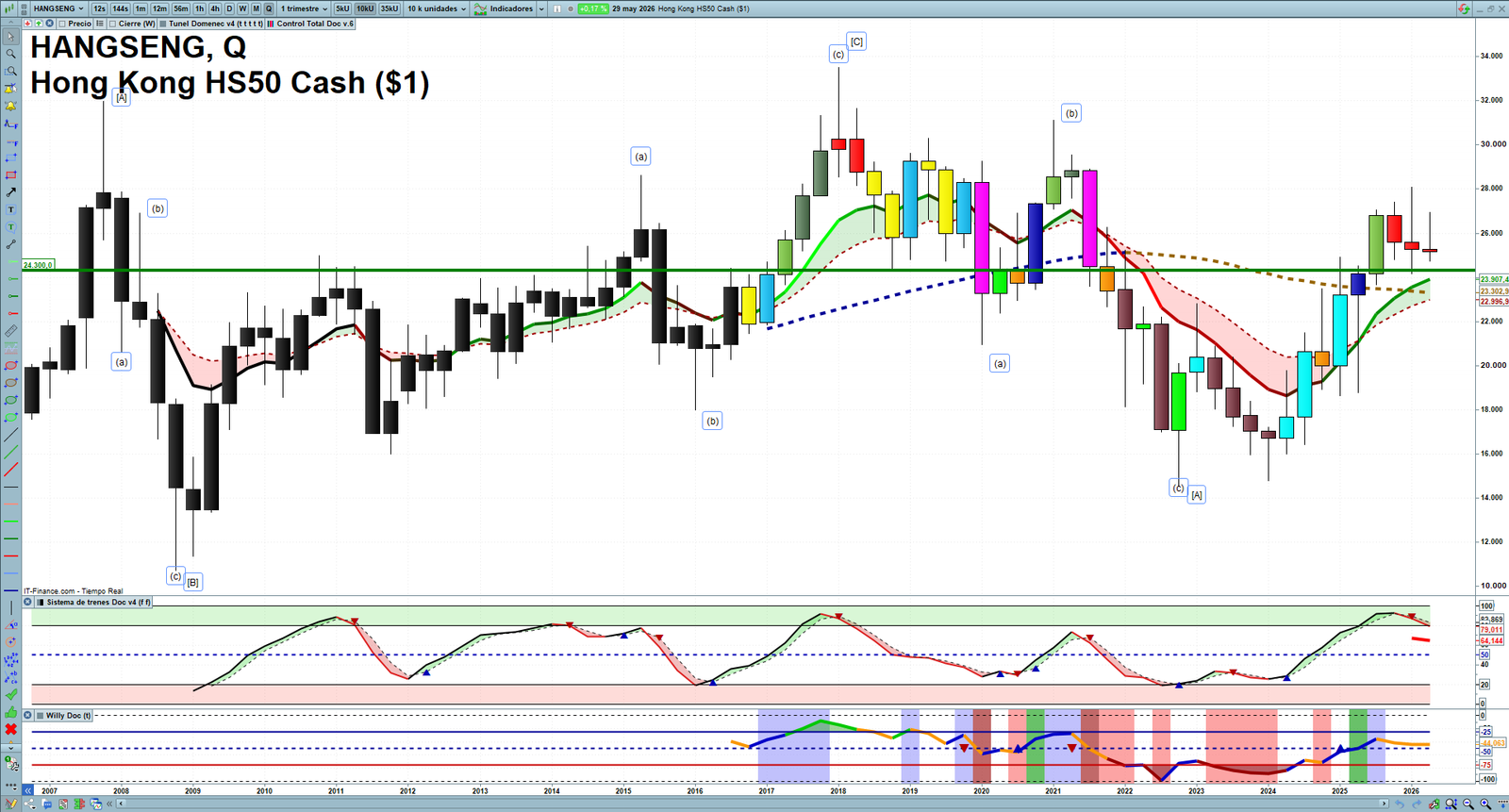
Task: Toggle Sistema de trenes Doc v4 panel settings
Action: point(40,602)
